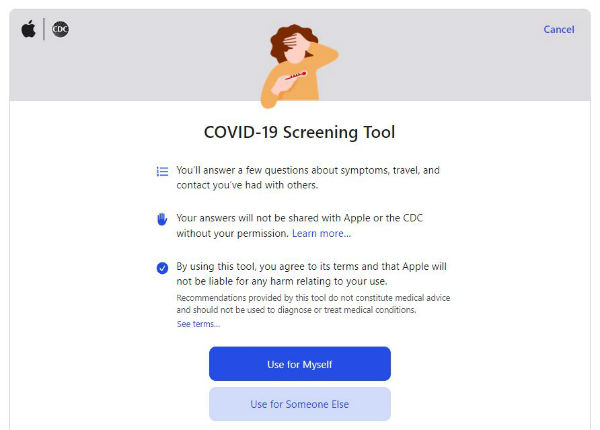Image resolution: width=600 pixels, height=430 pixels.
Task: Click the Apple logo icon
Action: coord(28,29)
